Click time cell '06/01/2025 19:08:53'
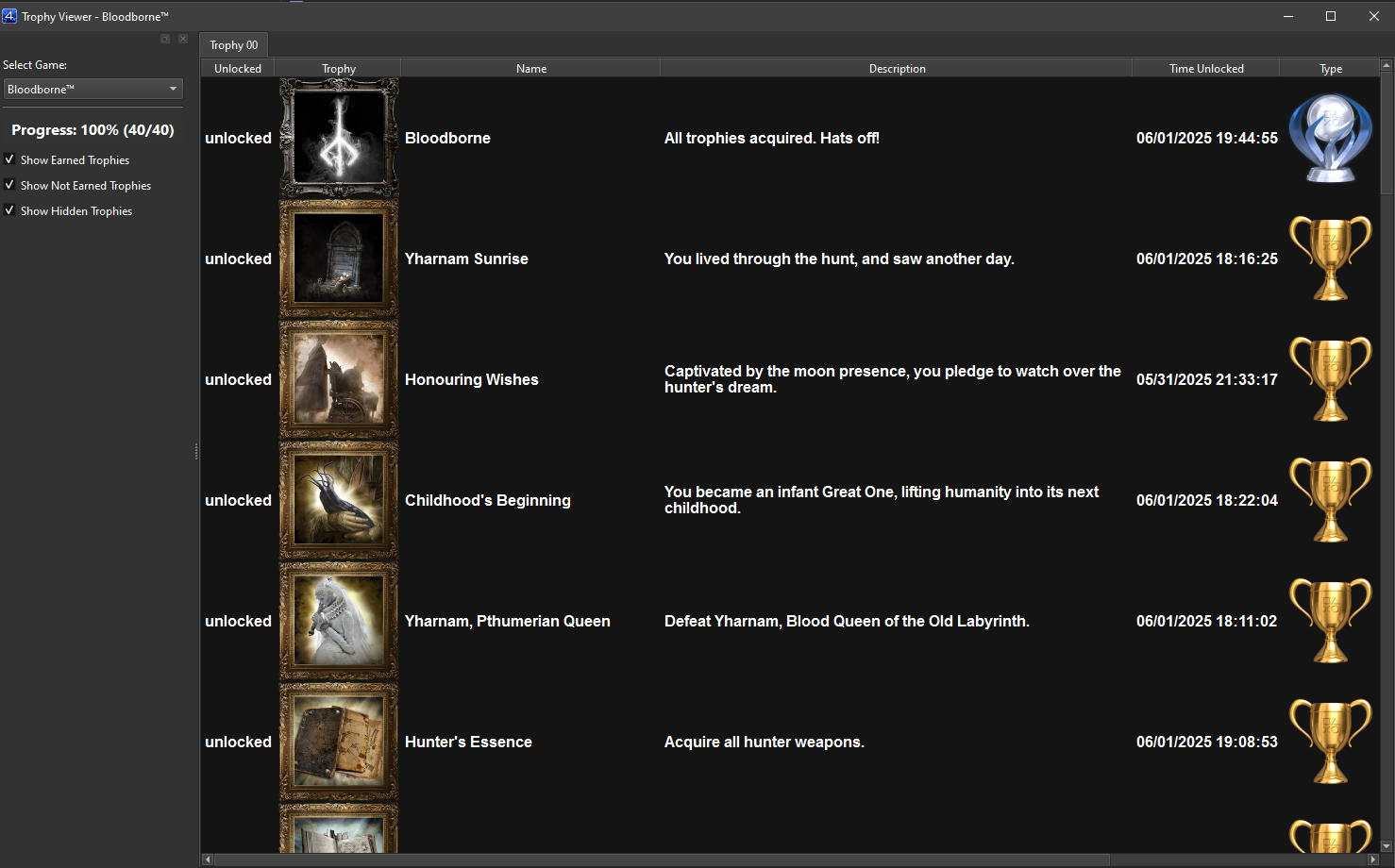Viewport: 1395px width, 868px height. [1207, 742]
